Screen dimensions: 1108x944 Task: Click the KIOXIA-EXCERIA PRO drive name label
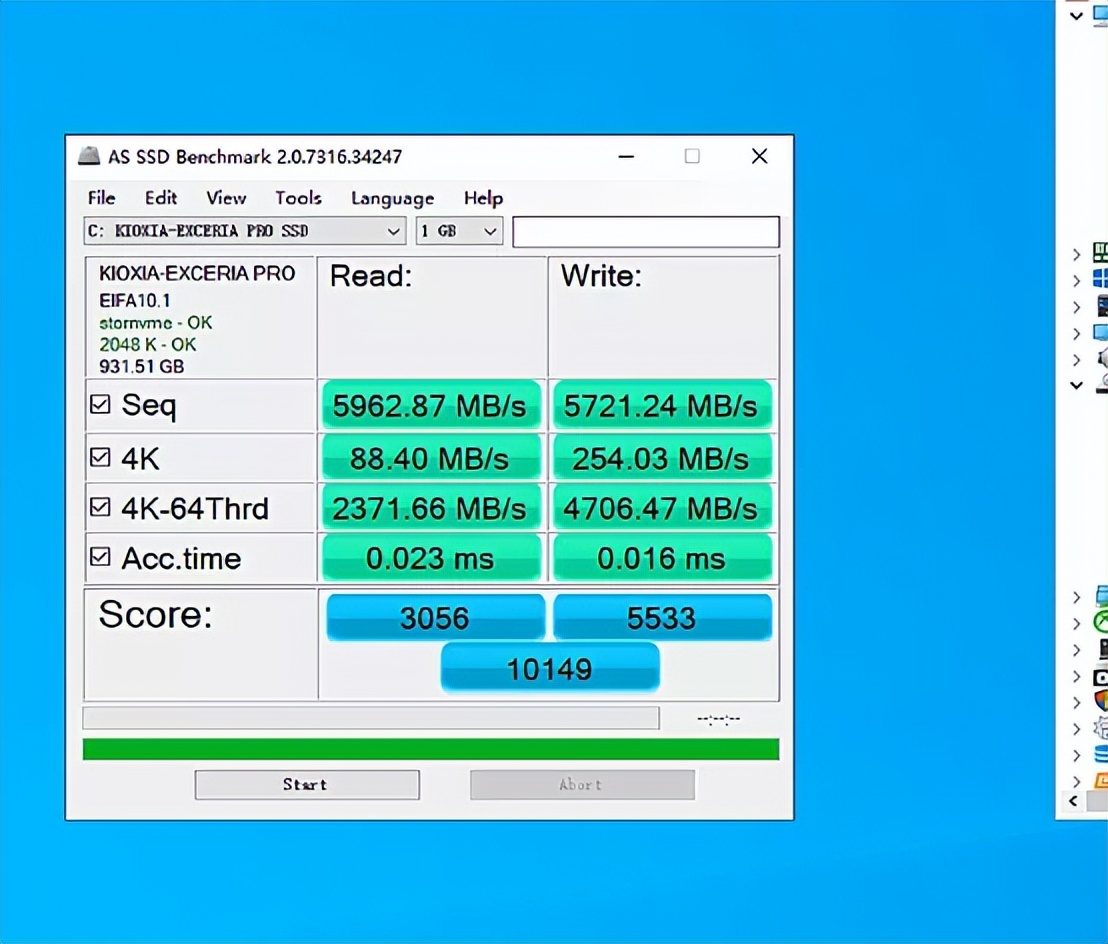click(x=196, y=273)
